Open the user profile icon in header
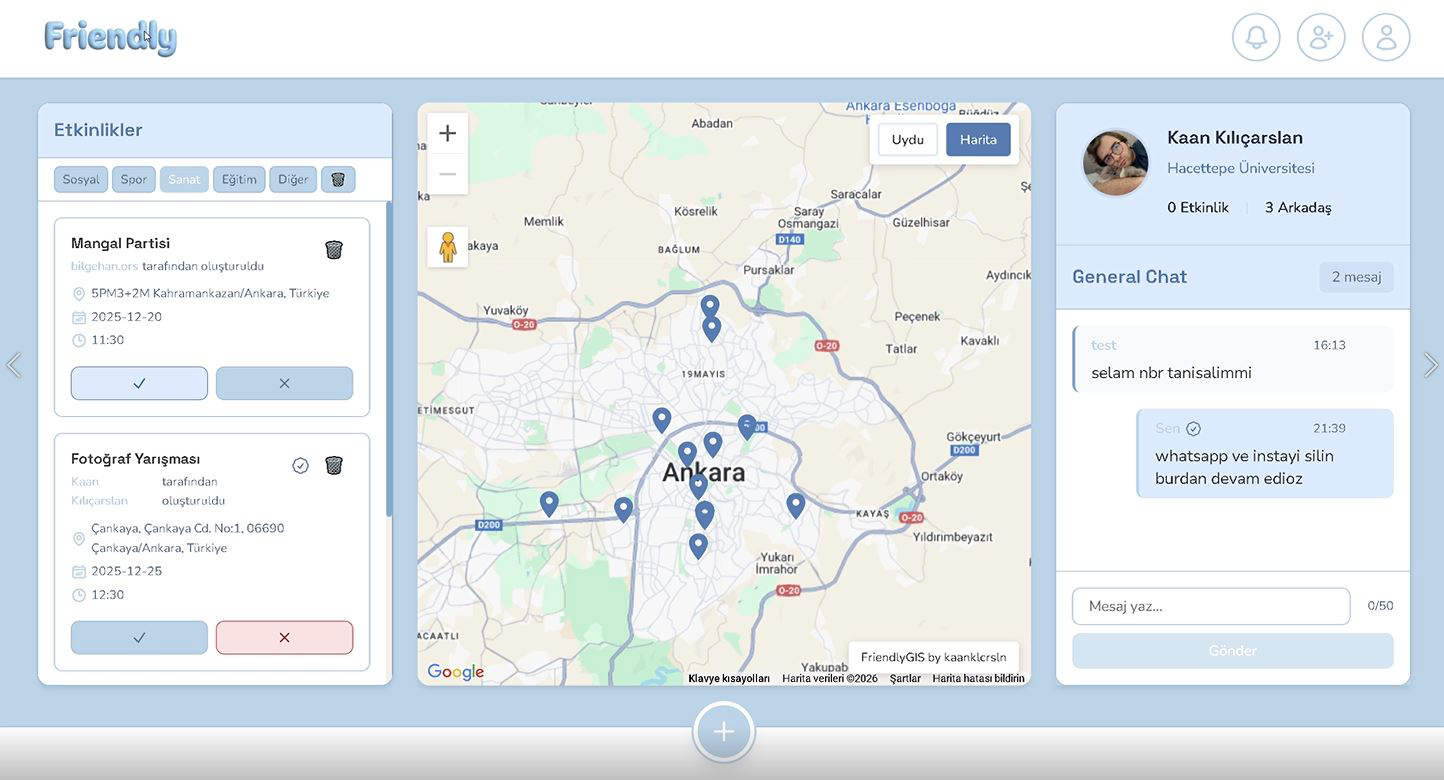Image resolution: width=1444 pixels, height=780 pixels. (1386, 37)
